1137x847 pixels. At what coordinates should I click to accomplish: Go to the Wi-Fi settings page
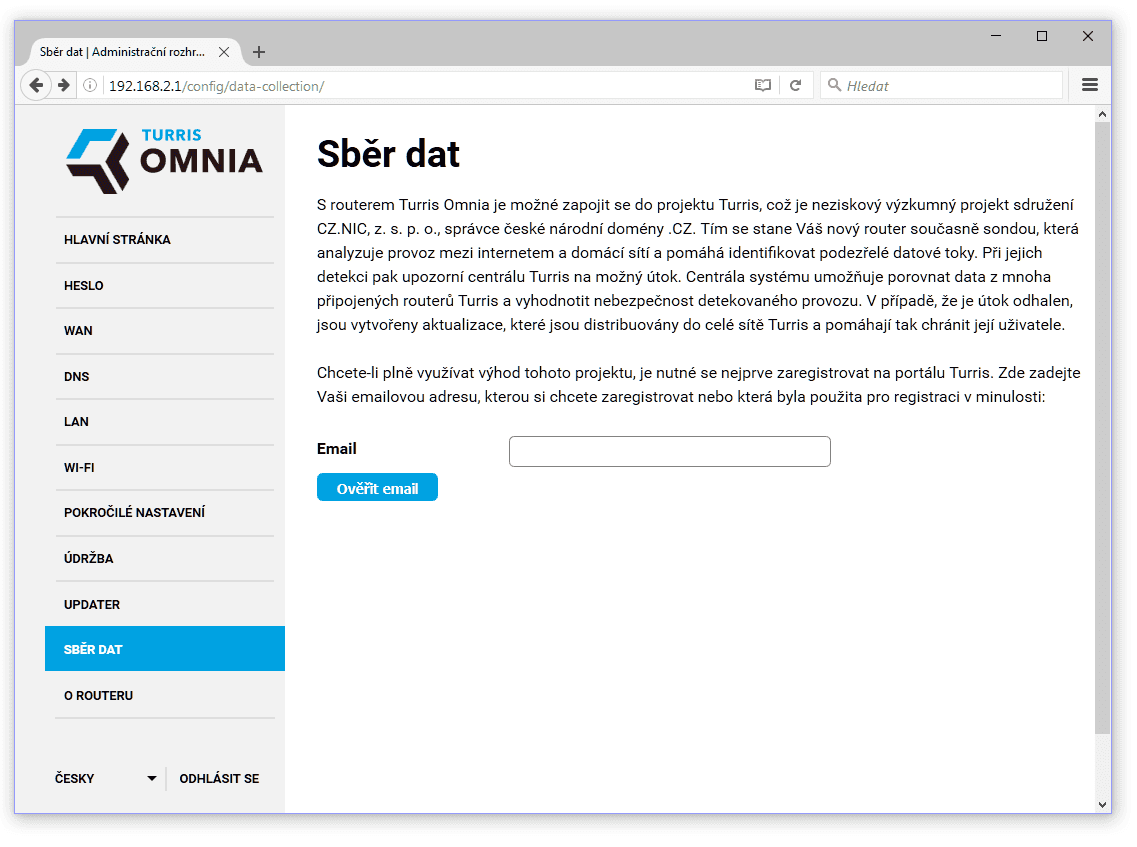pyautogui.click(x=79, y=468)
